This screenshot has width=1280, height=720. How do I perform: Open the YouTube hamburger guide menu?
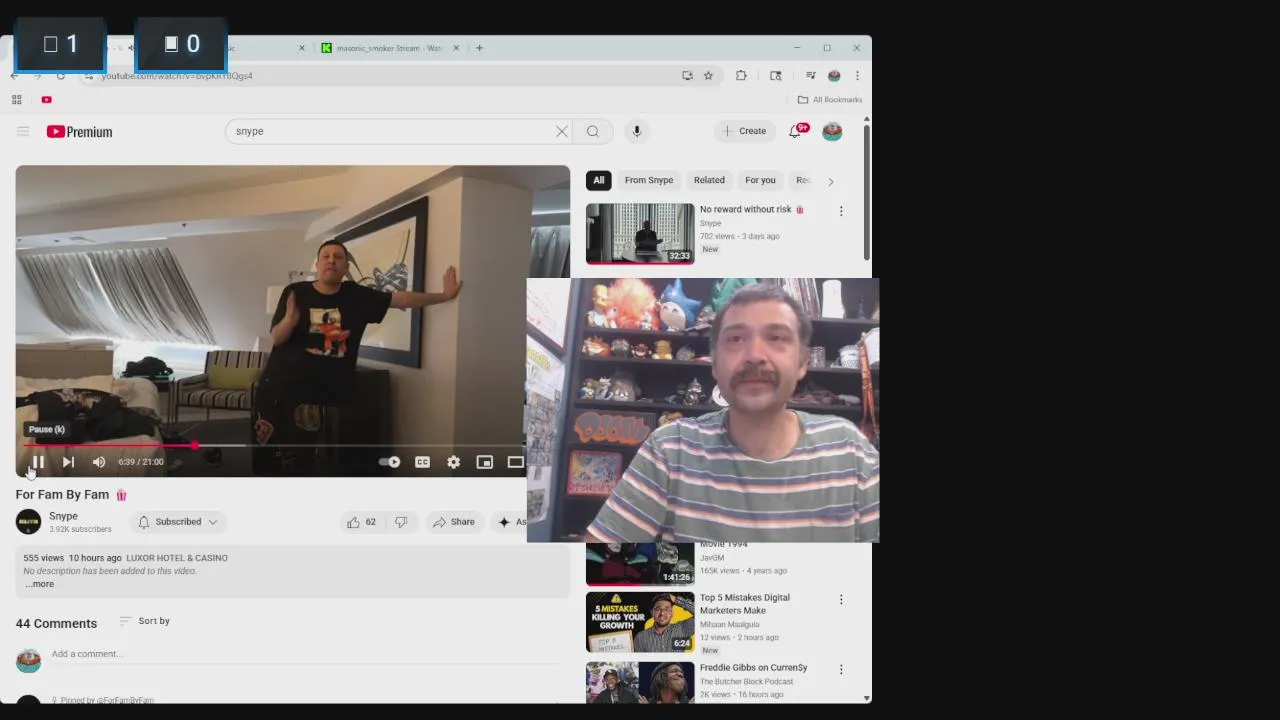(23, 131)
